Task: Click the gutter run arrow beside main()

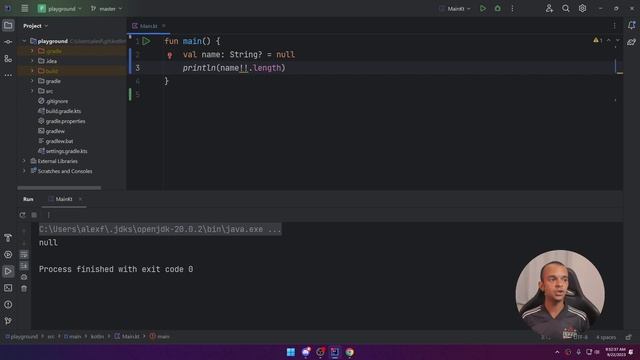Action: point(146,41)
